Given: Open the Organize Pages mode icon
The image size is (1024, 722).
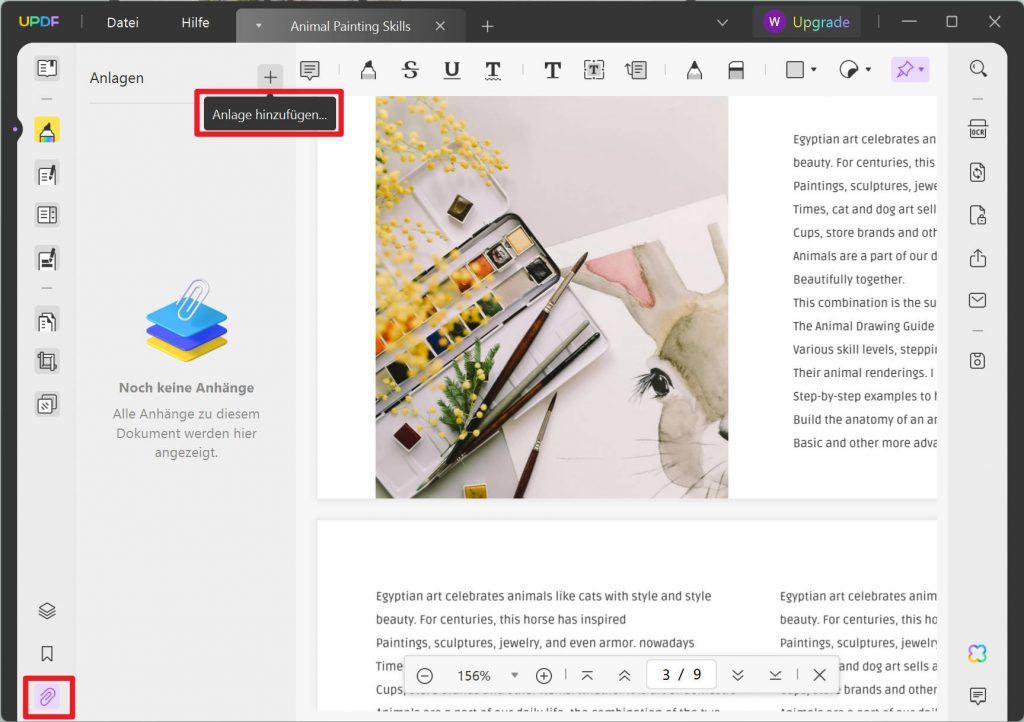Looking at the screenshot, I should pos(47,321).
